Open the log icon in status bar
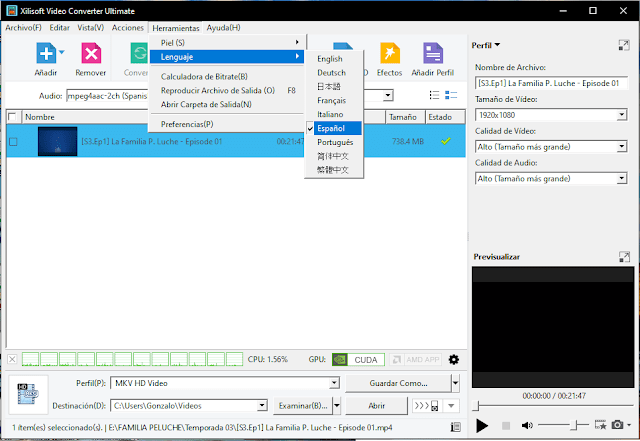 456,427
